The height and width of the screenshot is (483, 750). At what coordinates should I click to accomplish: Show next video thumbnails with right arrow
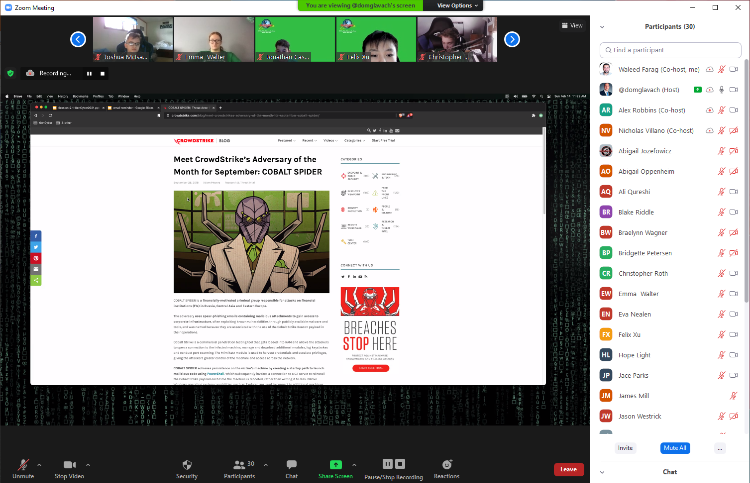tap(512, 39)
